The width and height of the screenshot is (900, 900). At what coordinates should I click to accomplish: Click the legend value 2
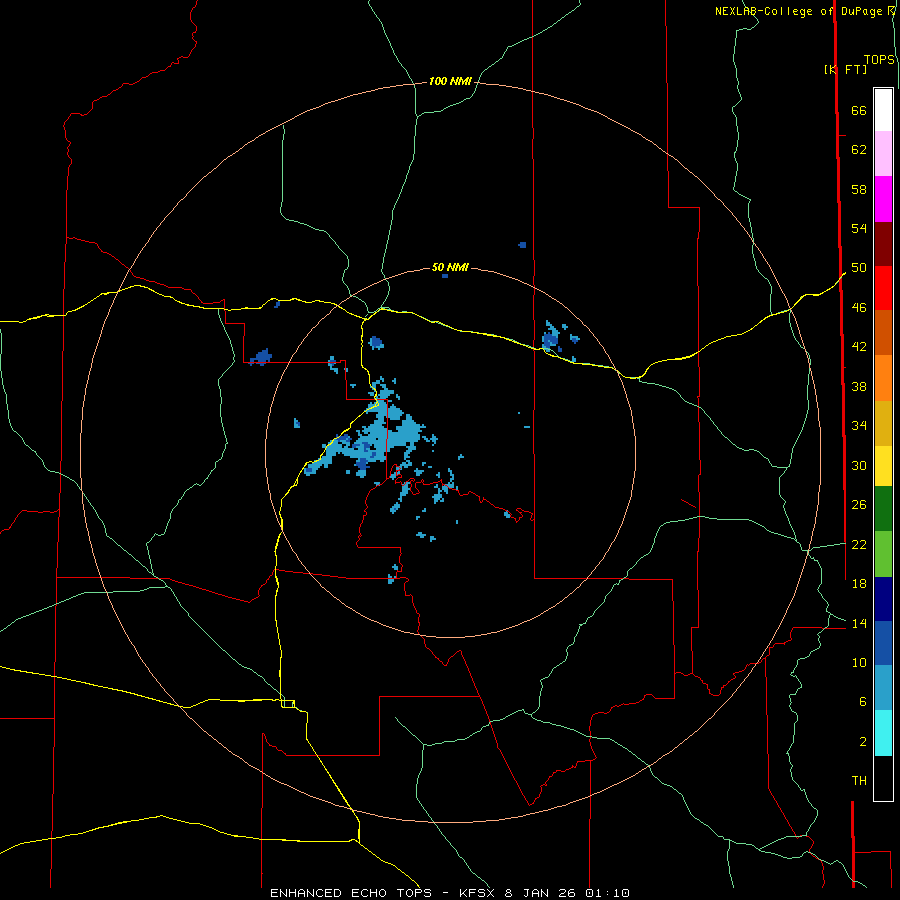pos(863,742)
